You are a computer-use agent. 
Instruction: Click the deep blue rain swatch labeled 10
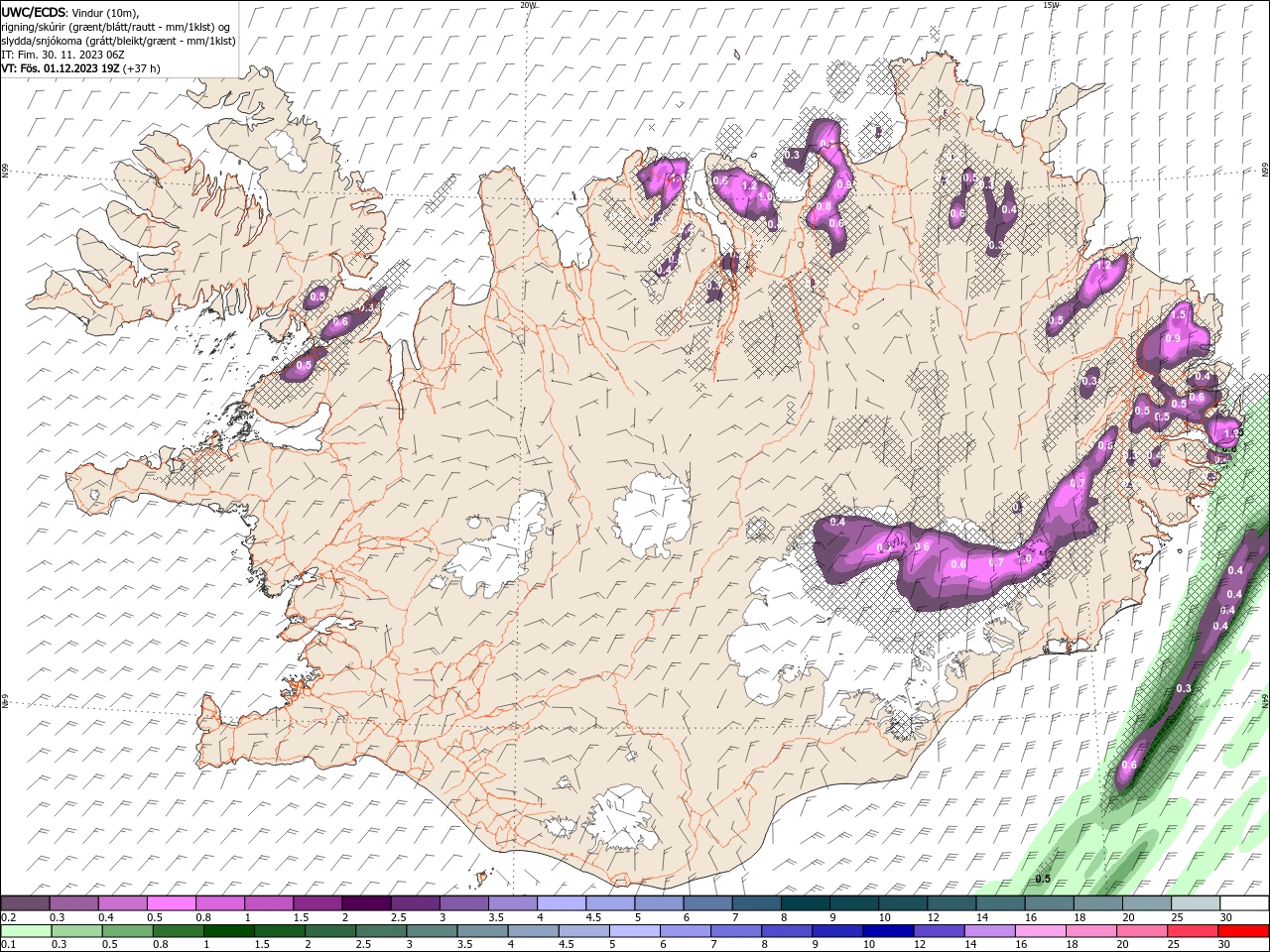888,931
